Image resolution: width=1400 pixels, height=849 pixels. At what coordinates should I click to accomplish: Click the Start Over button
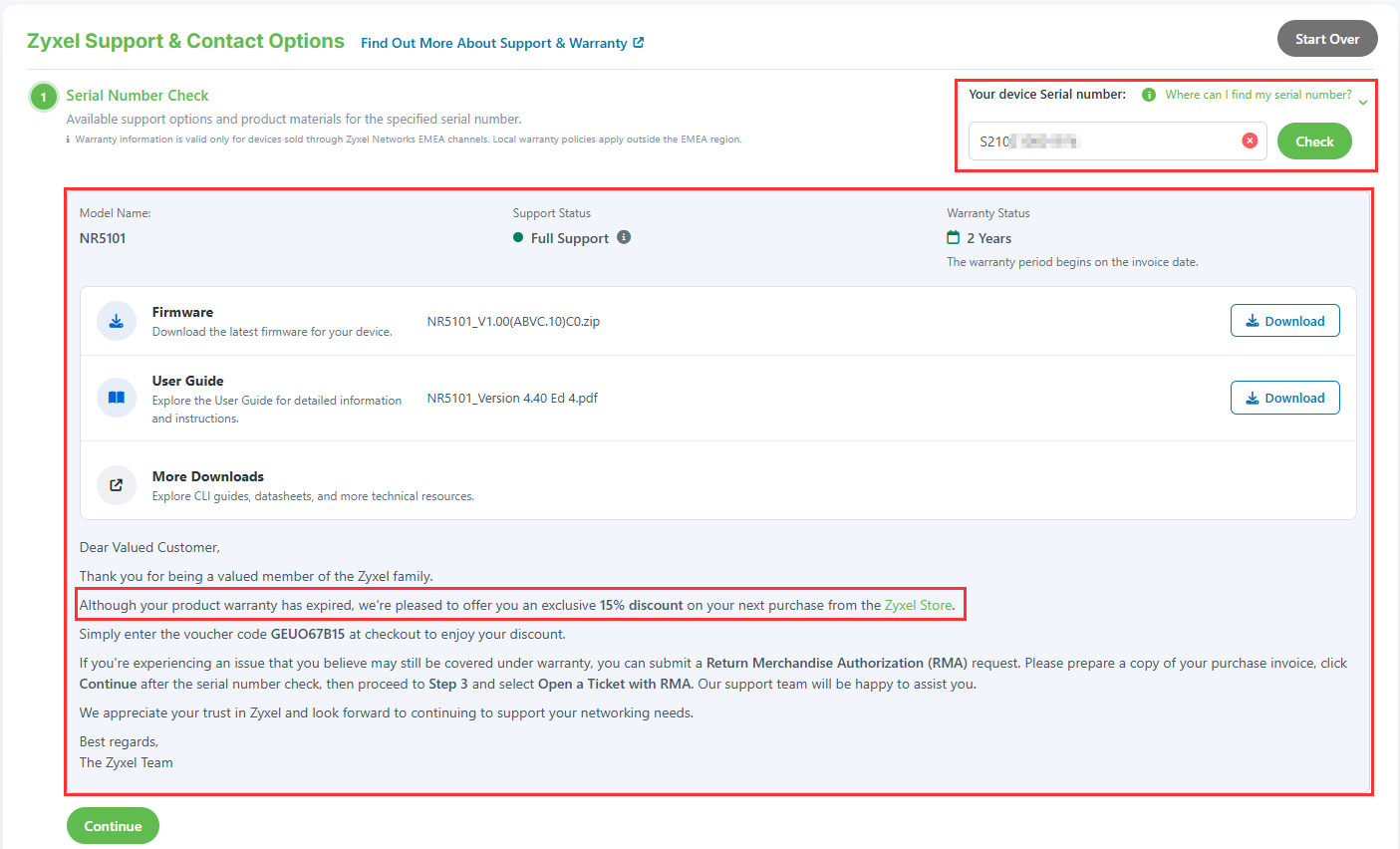click(1327, 39)
